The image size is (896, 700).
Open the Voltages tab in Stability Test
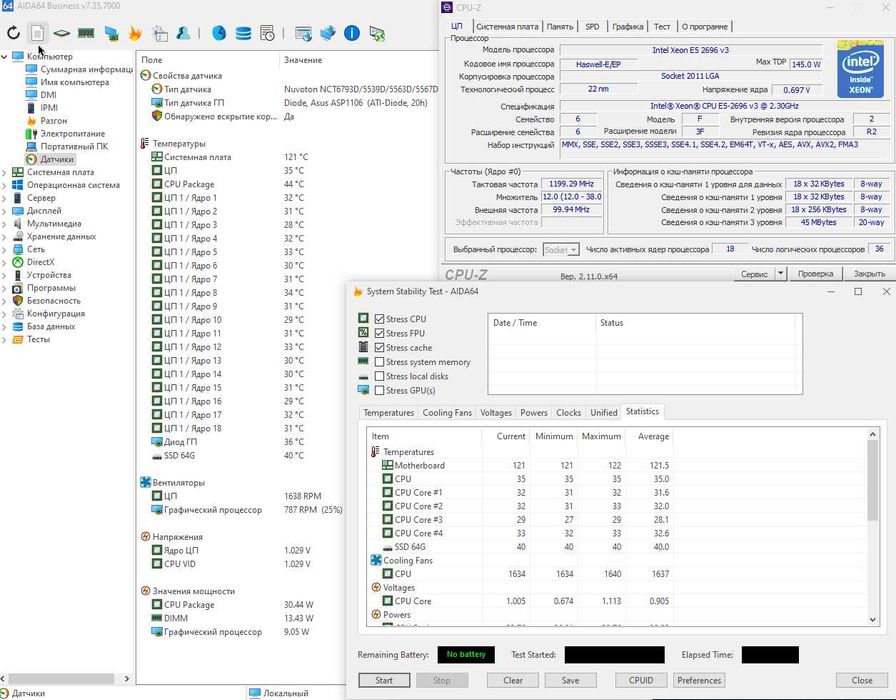pos(495,413)
